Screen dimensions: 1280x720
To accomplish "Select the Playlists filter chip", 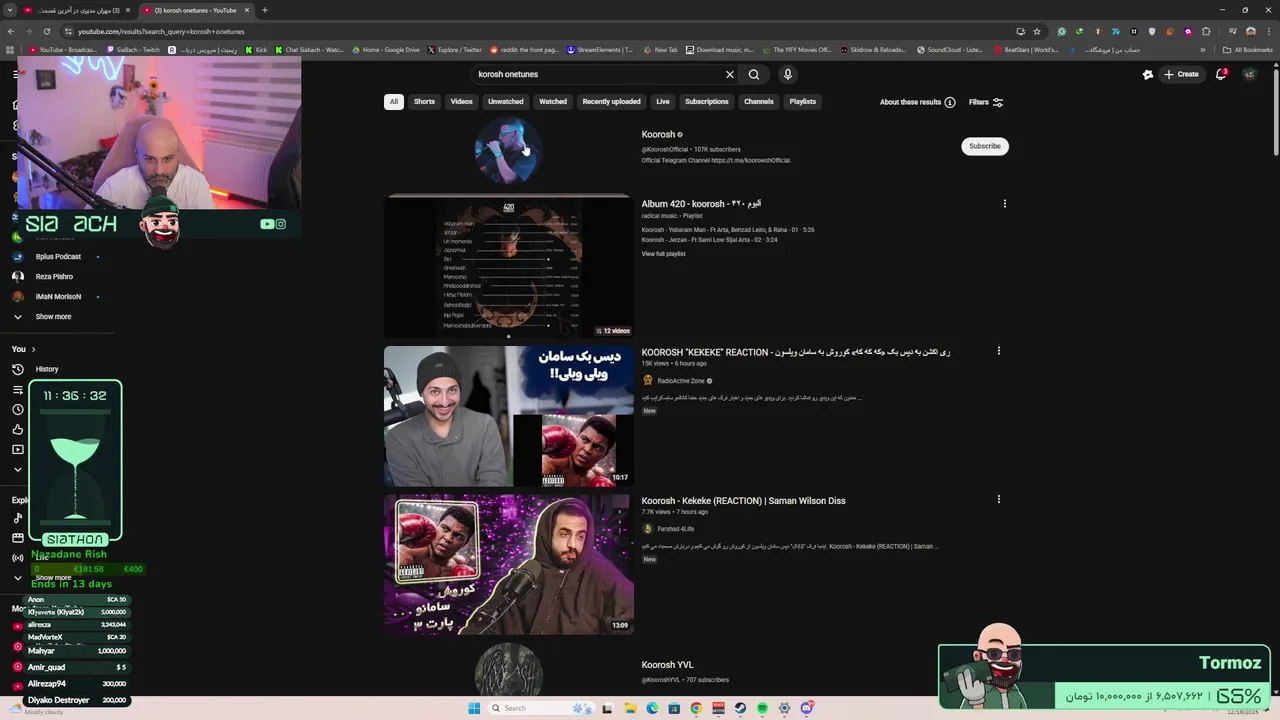I will 802,101.
